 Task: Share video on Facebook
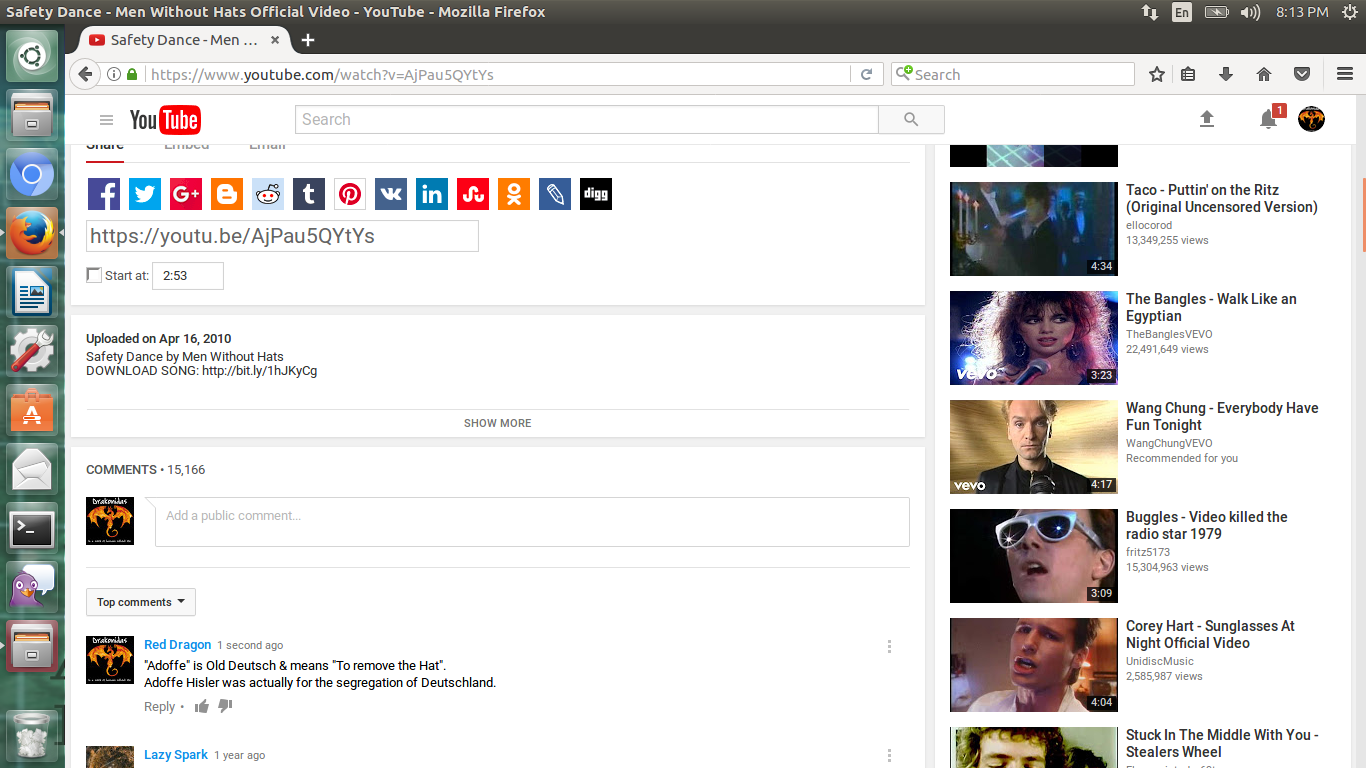[x=104, y=194]
